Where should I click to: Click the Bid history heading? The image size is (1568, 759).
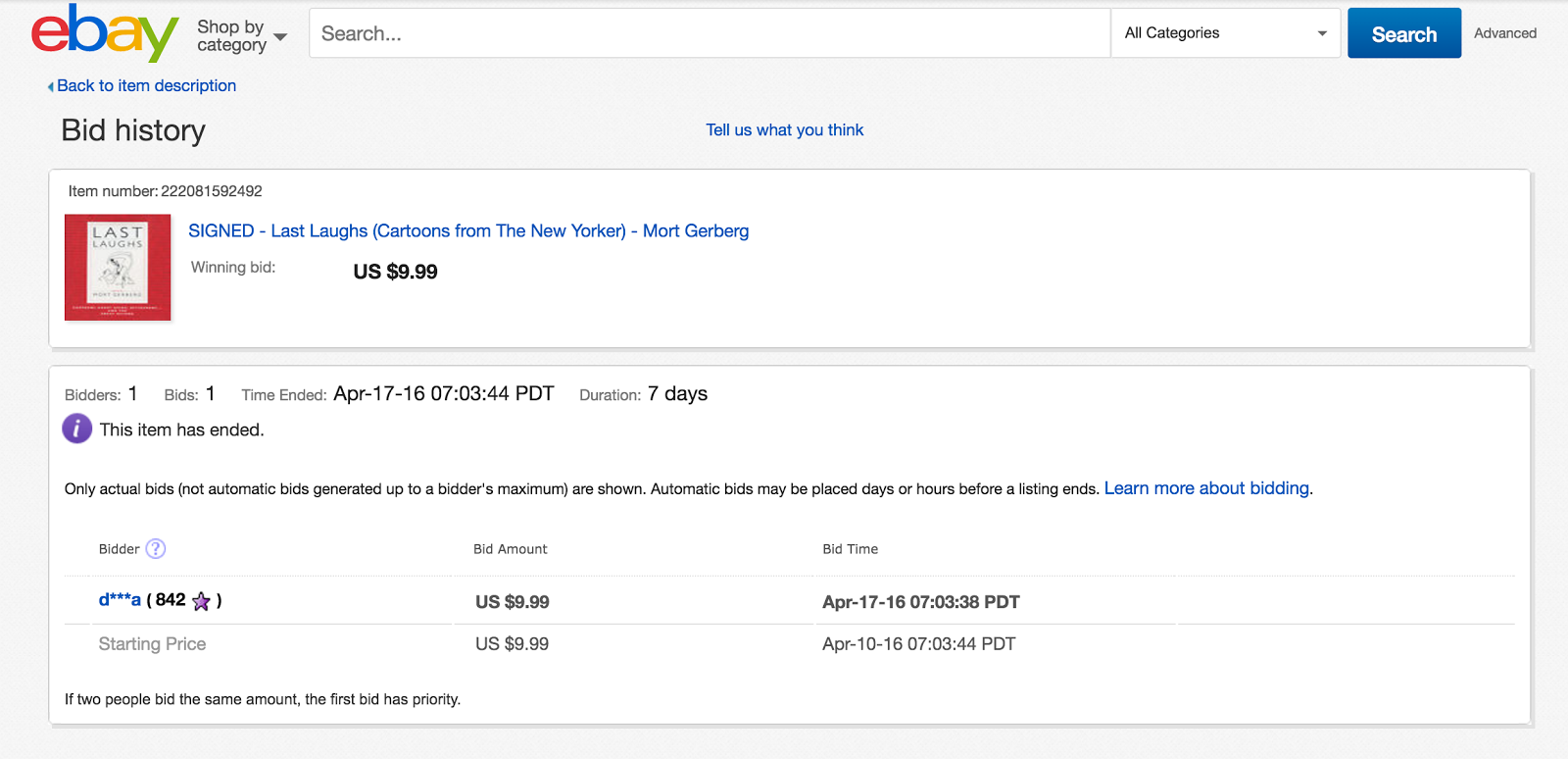tap(133, 130)
